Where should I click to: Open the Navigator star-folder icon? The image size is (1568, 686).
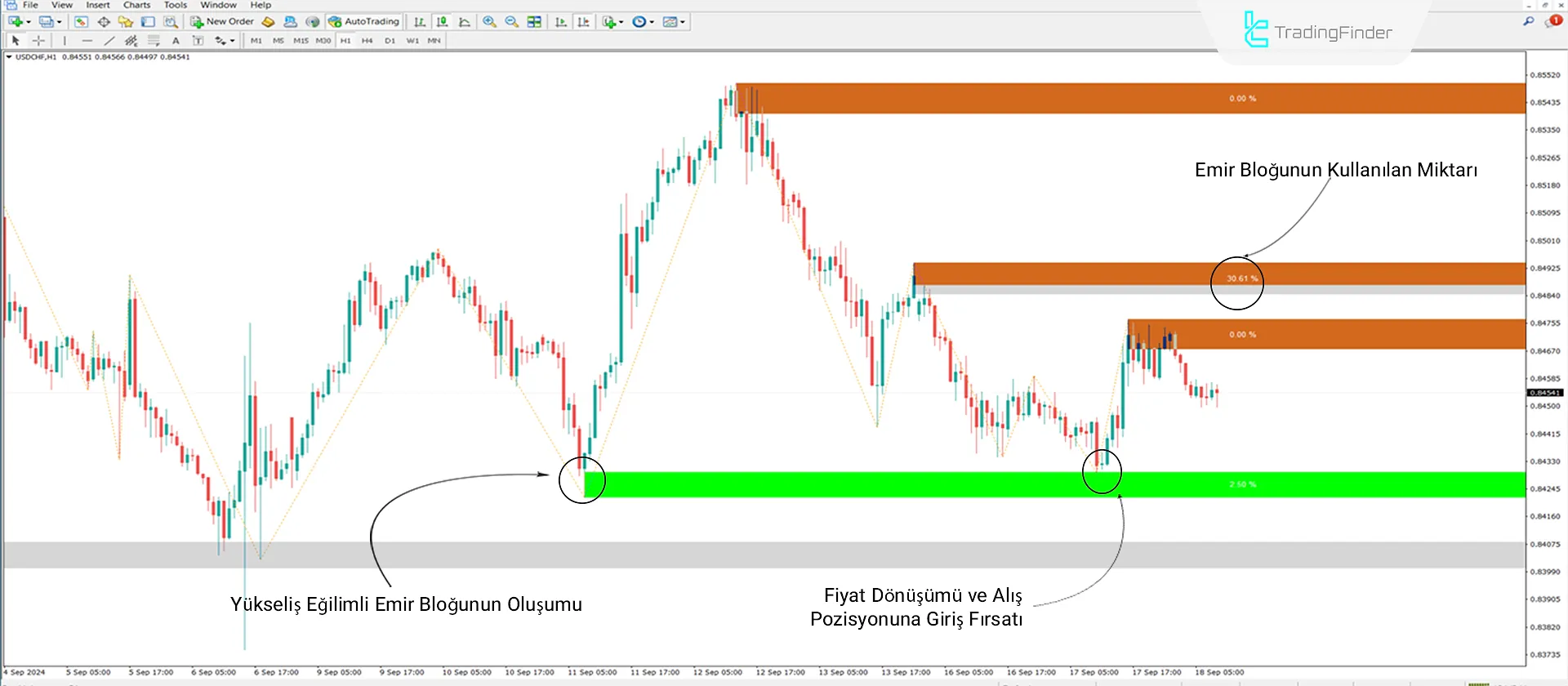[126, 22]
